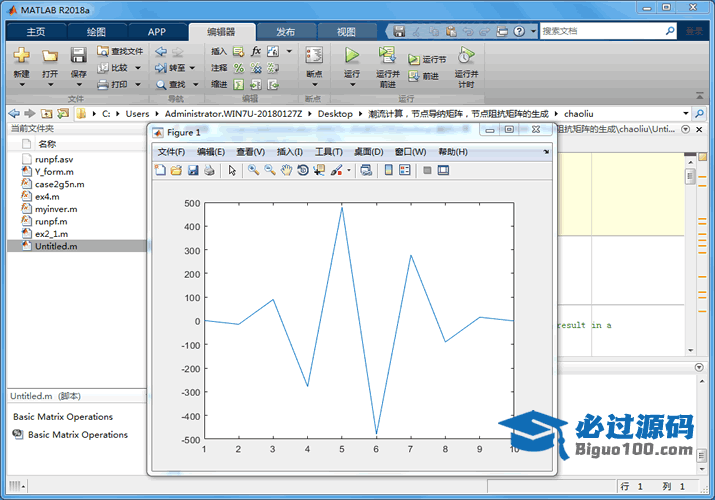Click the Breakpoints (断点) icon
715x500 pixels.
click(314, 56)
